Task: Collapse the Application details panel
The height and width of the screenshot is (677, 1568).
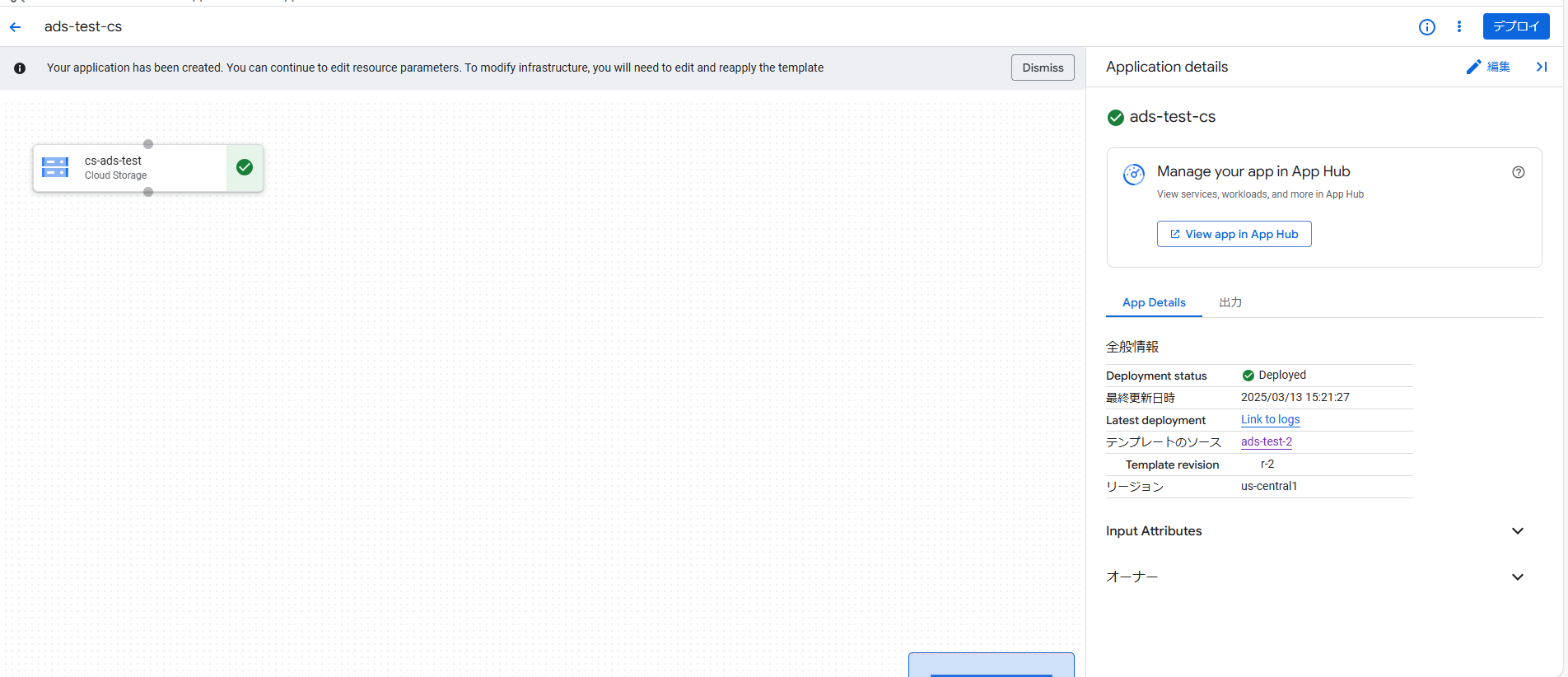Action: pyautogui.click(x=1542, y=67)
